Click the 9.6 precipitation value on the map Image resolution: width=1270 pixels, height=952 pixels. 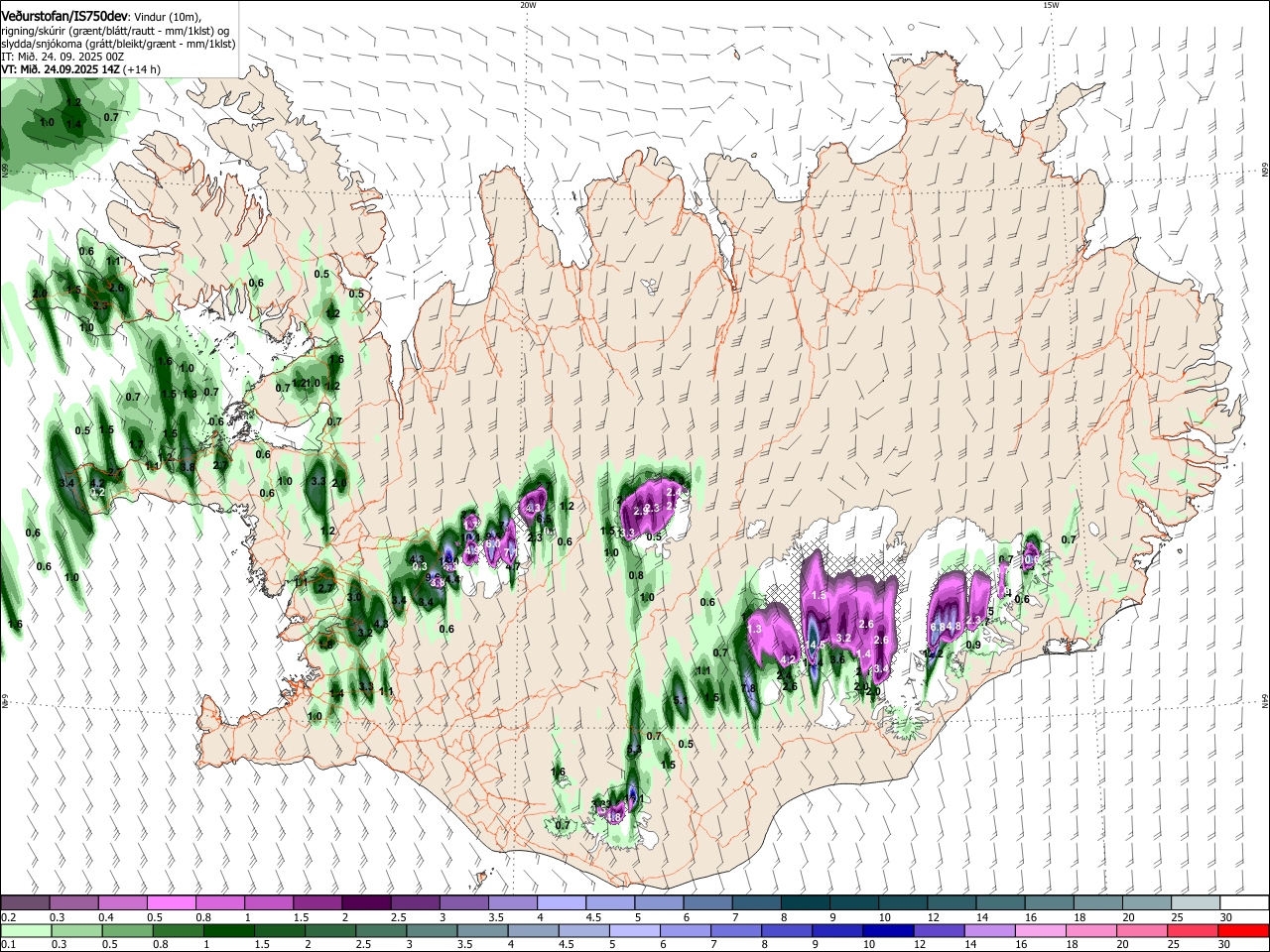click(x=433, y=576)
